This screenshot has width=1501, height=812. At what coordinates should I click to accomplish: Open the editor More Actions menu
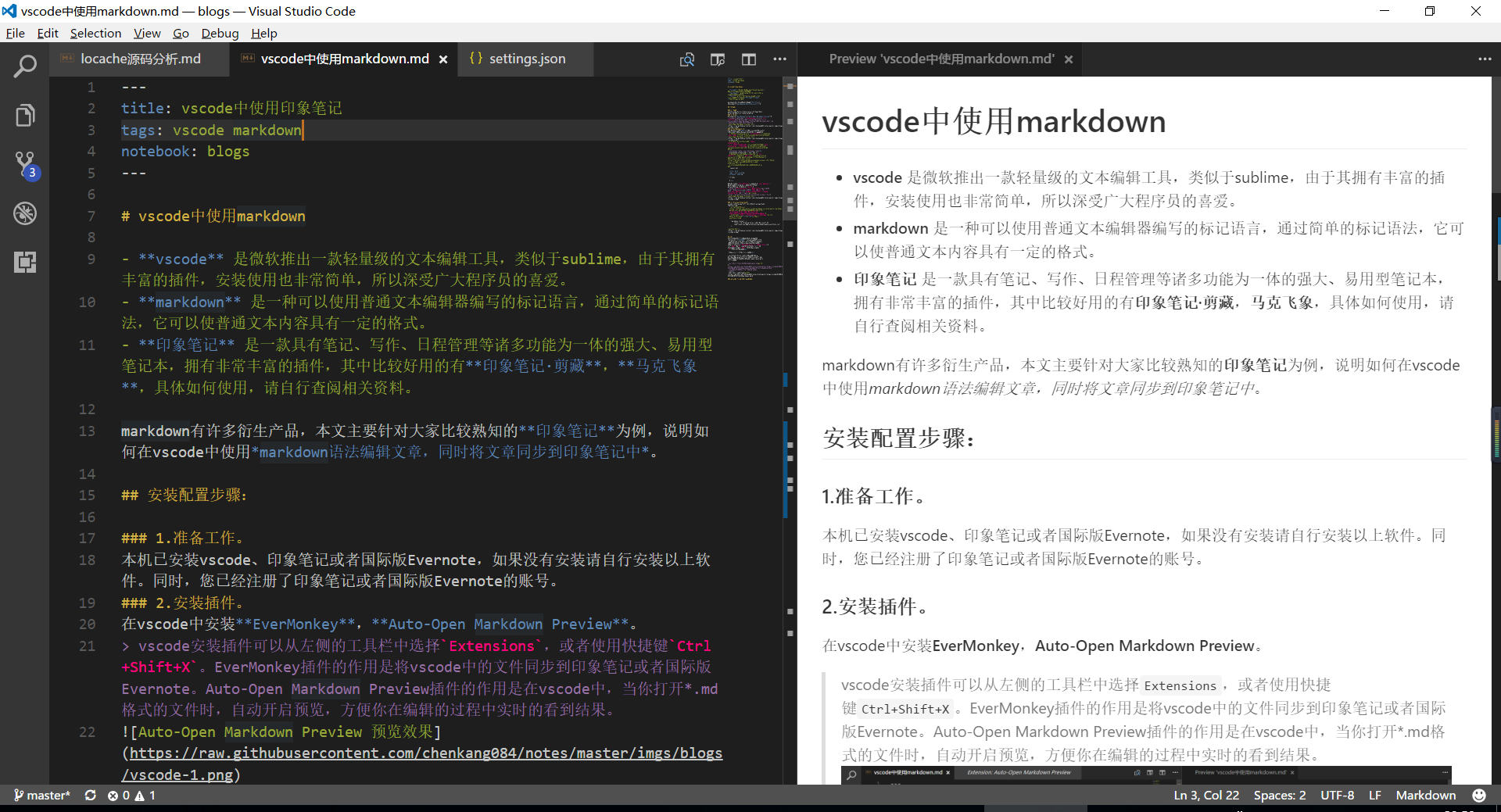coord(779,59)
